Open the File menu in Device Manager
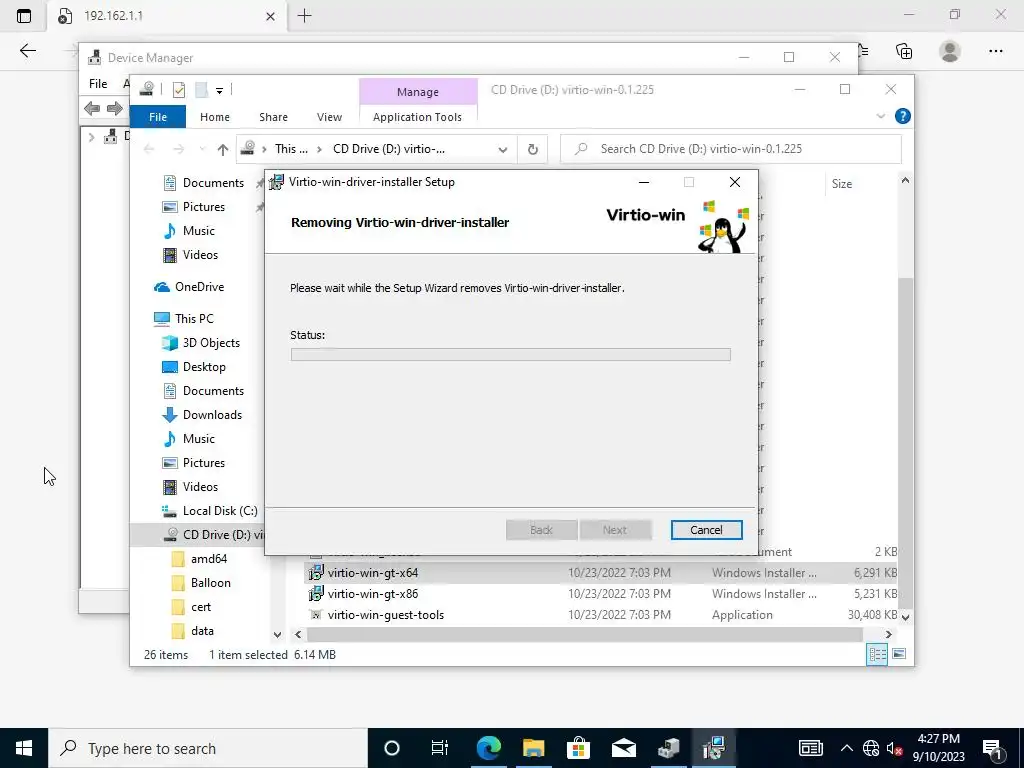Image resolution: width=1024 pixels, height=768 pixels. 98,84
